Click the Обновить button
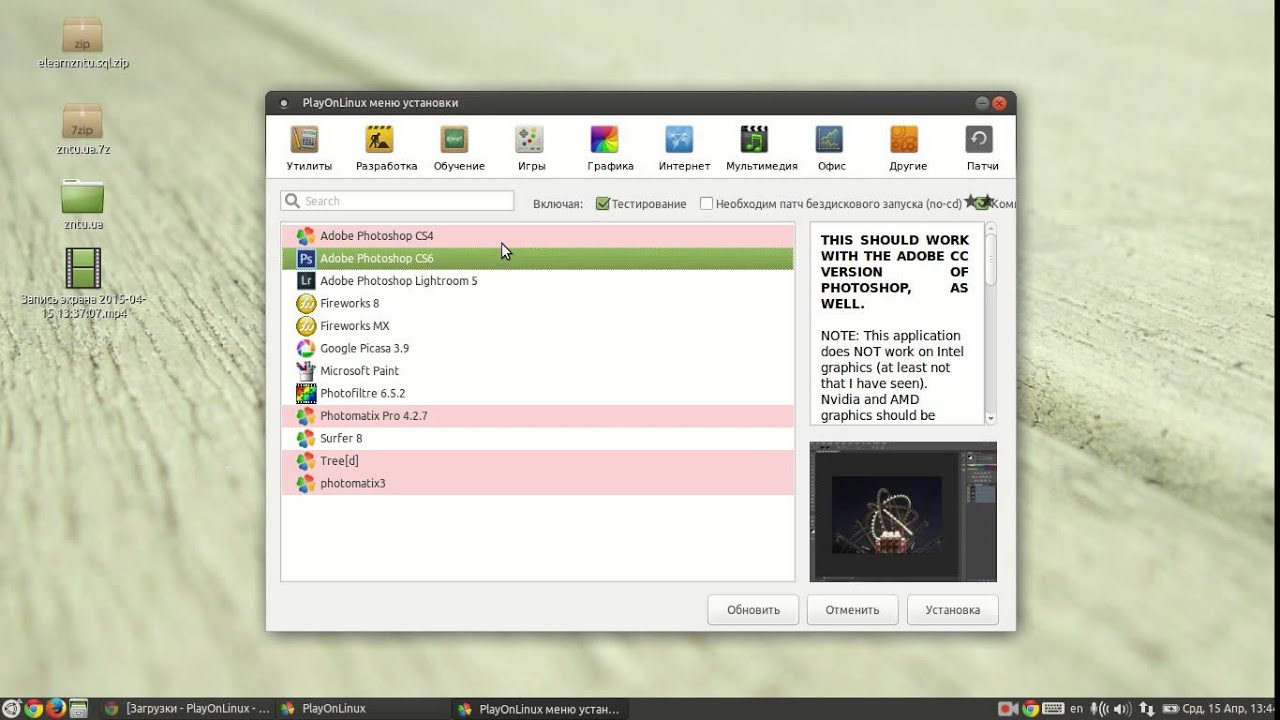 coord(753,610)
